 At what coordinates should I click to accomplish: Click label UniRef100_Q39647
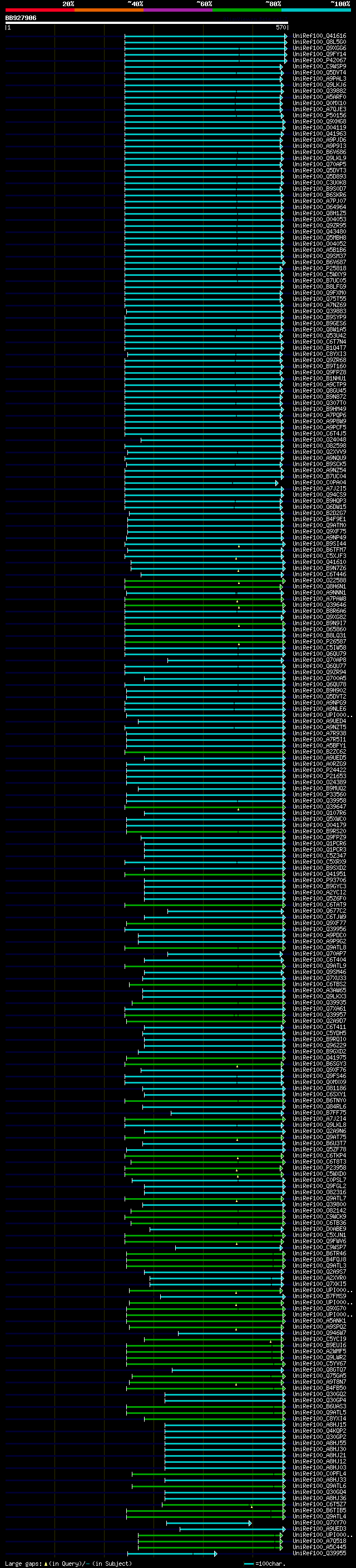click(319, 807)
